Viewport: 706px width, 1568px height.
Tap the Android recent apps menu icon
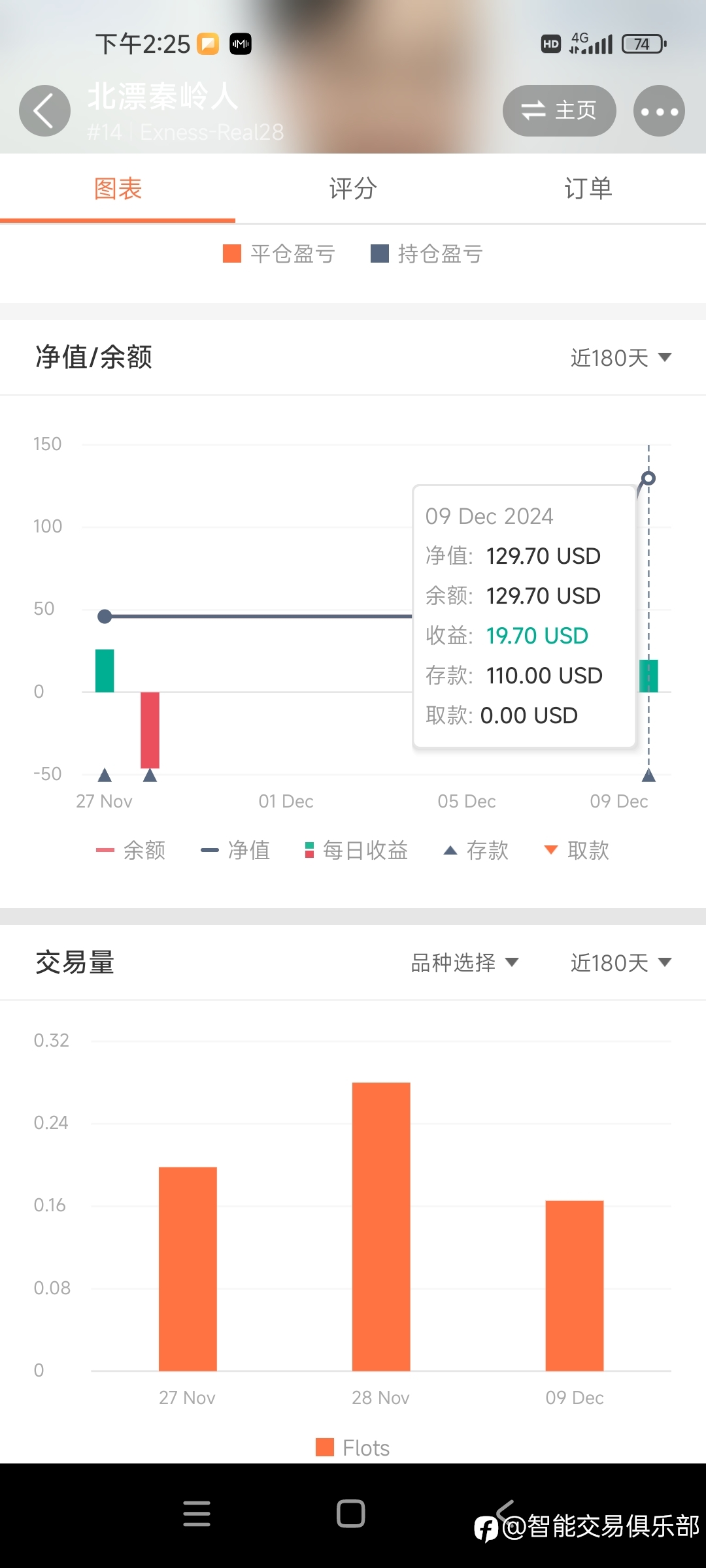tap(197, 1513)
